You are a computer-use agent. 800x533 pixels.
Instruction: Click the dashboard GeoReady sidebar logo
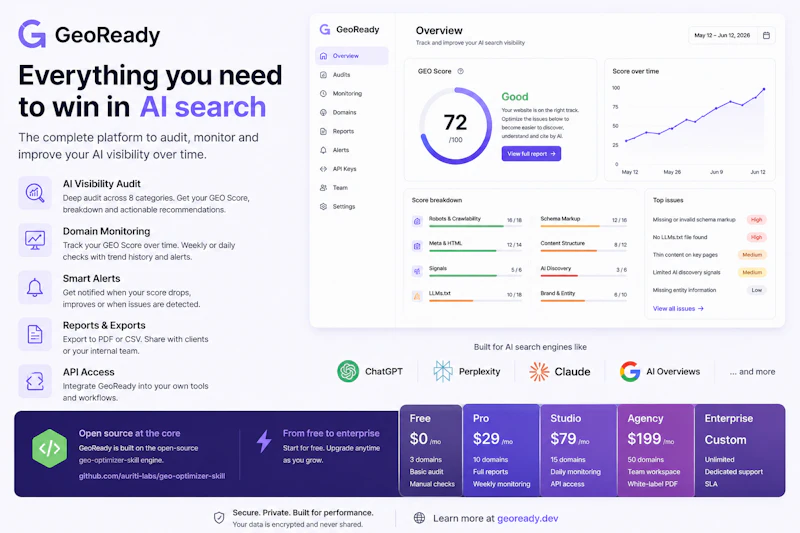point(349,30)
